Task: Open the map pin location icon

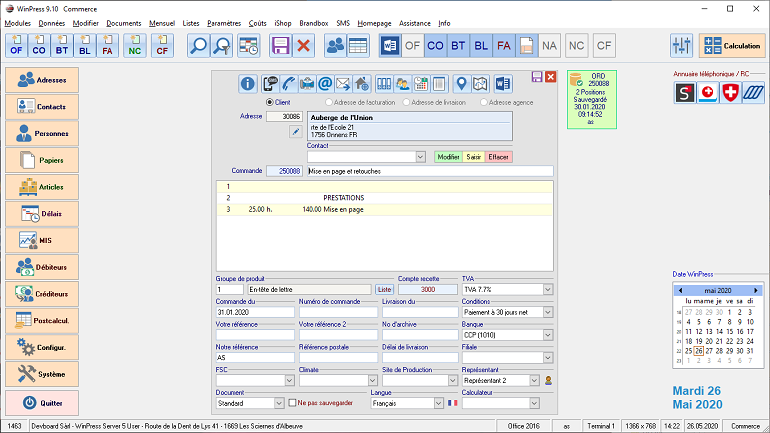Action: point(461,84)
